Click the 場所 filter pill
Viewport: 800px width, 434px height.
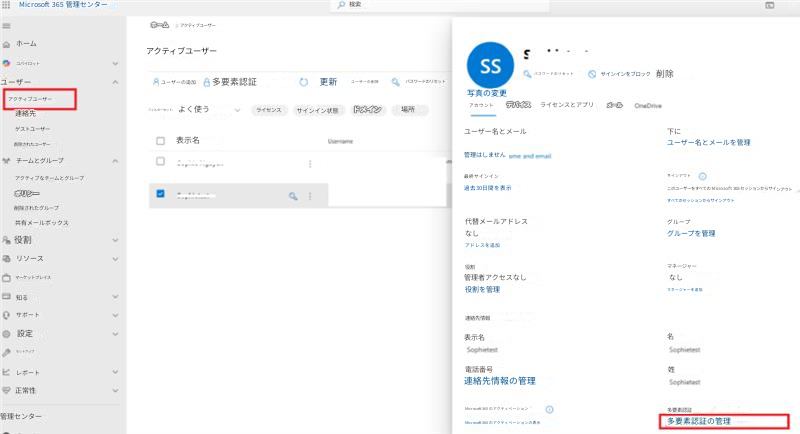tap(408, 110)
